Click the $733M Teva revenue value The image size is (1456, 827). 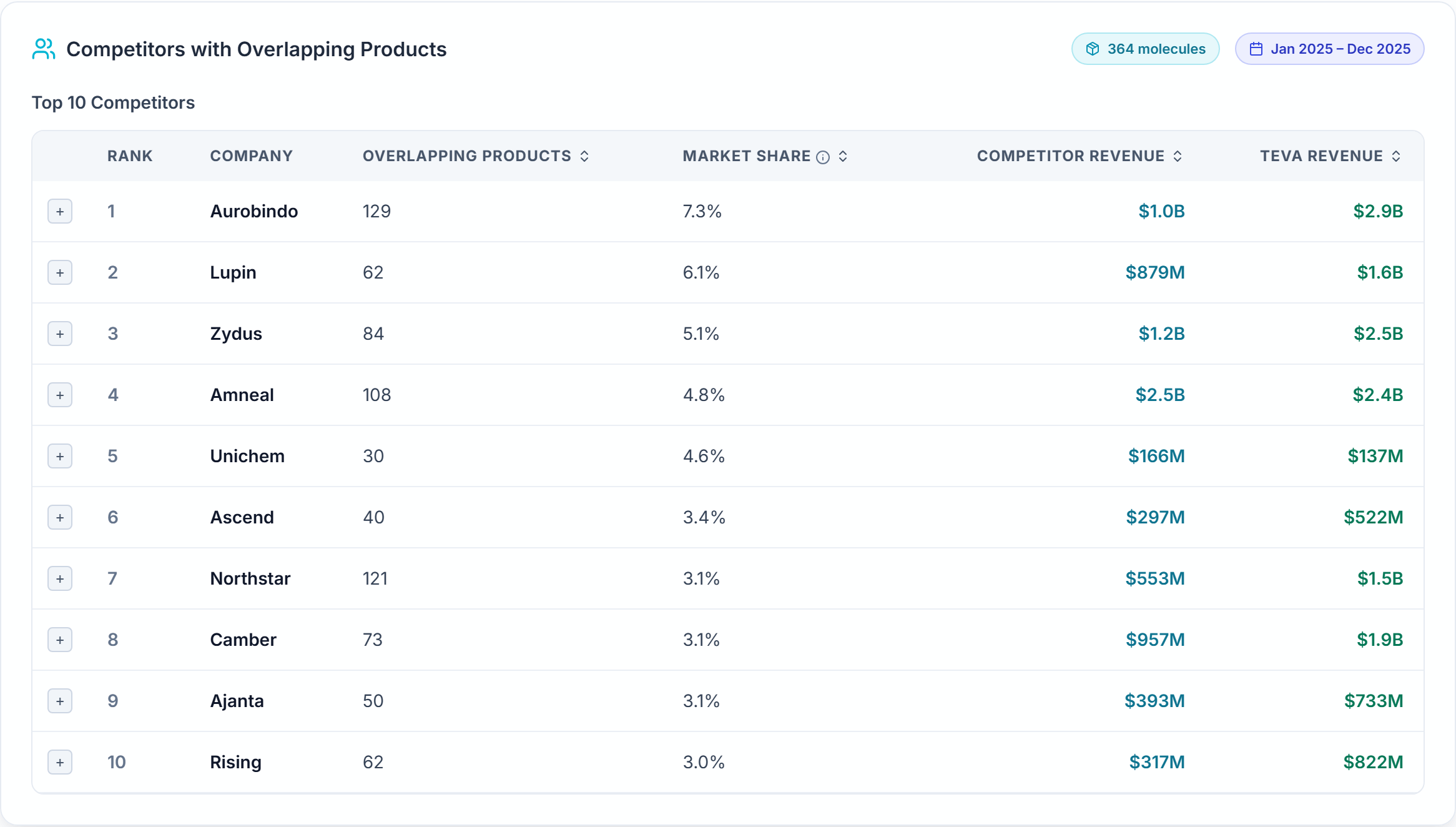click(x=1374, y=701)
